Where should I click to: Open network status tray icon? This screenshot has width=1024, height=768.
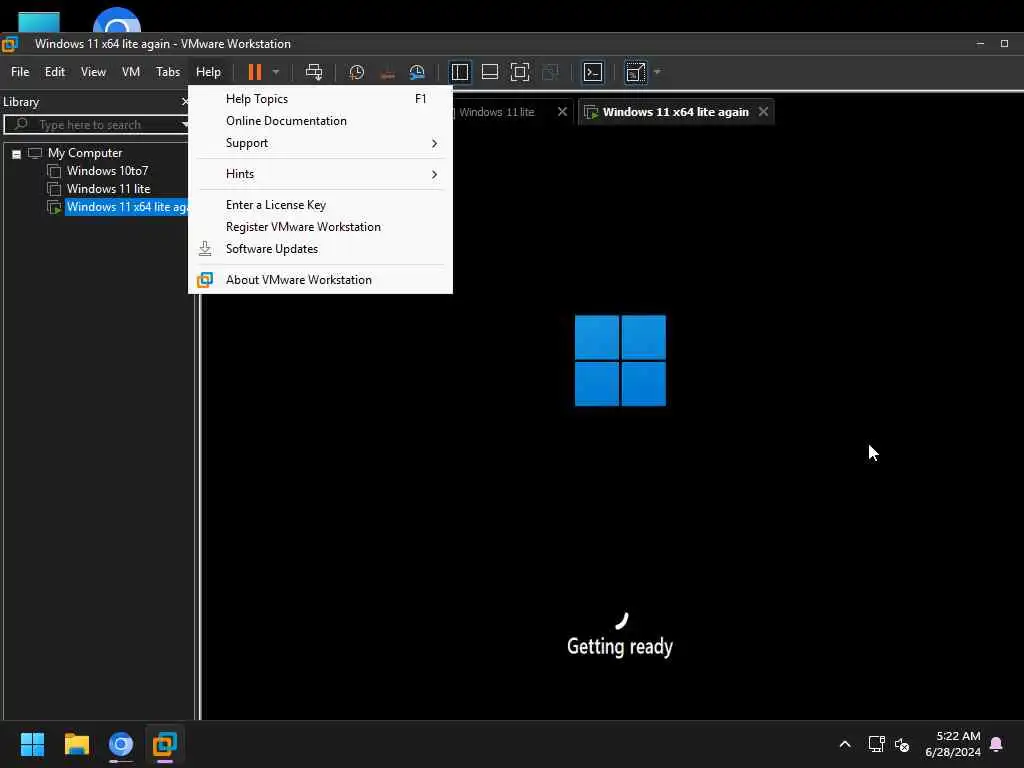pos(876,744)
